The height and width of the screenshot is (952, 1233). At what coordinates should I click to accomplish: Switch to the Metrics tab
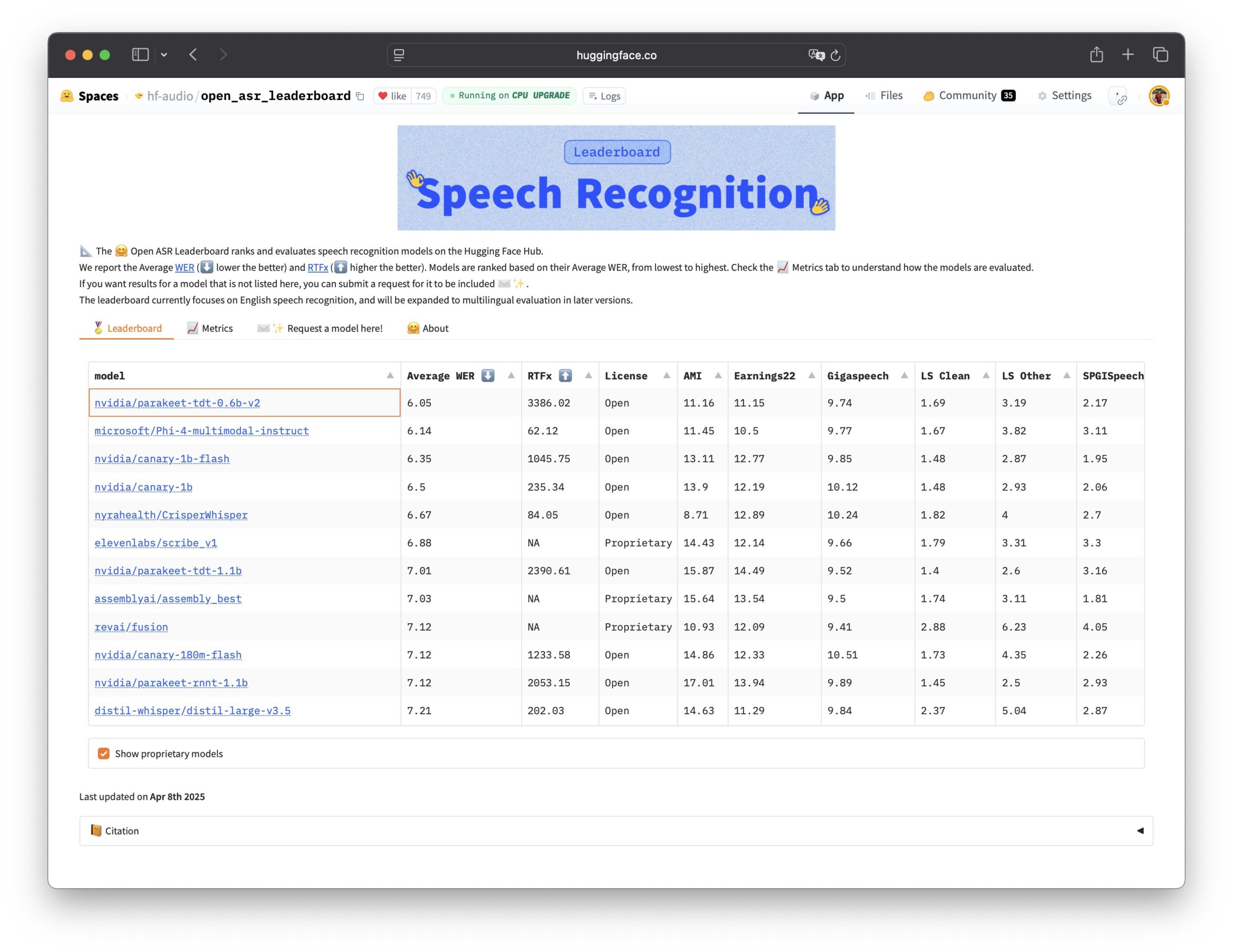point(210,328)
